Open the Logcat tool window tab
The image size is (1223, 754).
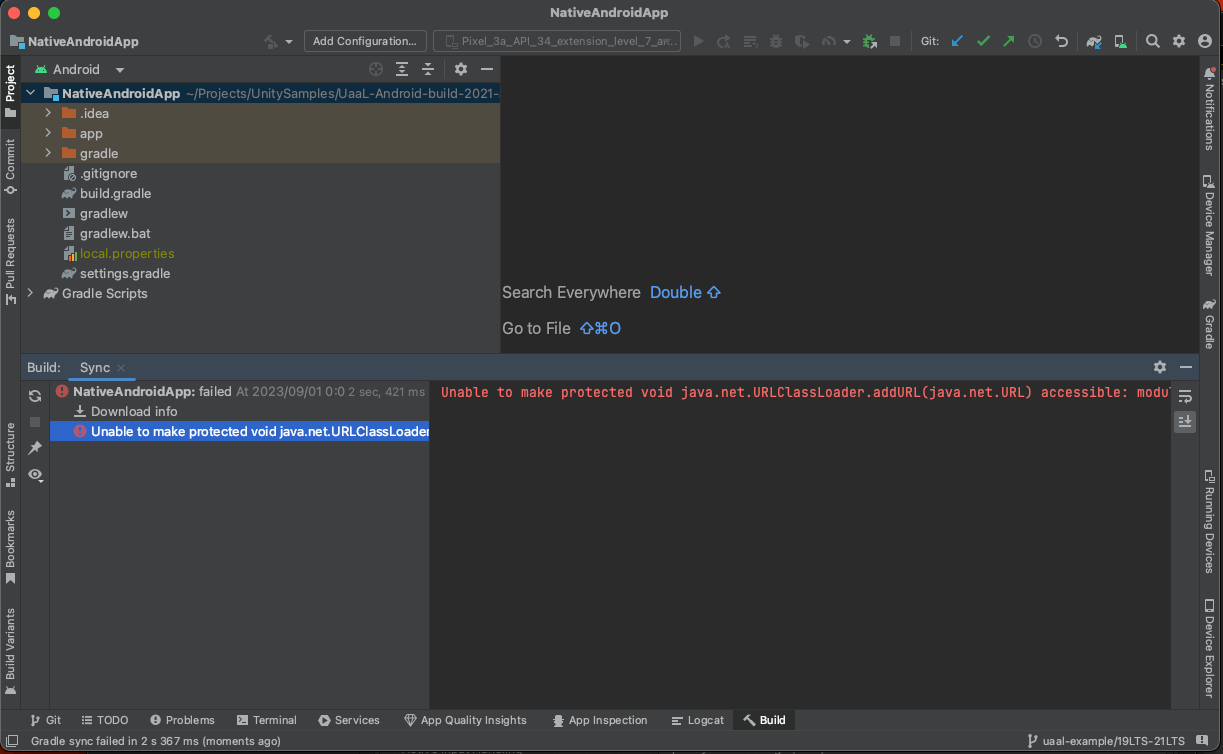697,720
